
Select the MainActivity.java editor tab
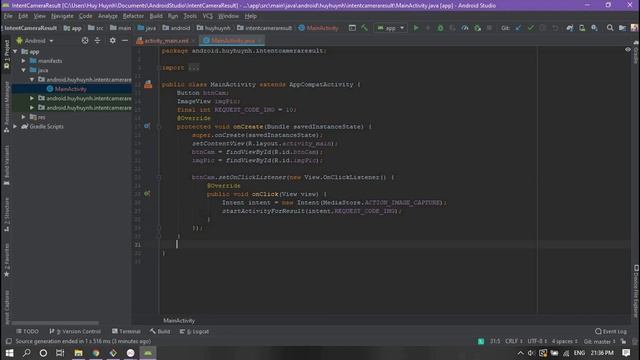tap(232, 40)
